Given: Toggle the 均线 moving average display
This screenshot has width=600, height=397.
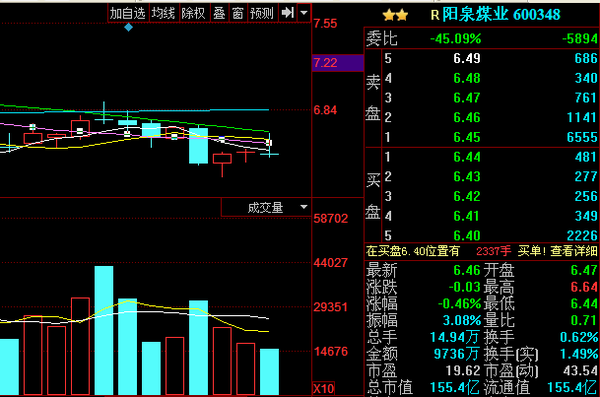Looking at the screenshot, I should coord(163,13).
